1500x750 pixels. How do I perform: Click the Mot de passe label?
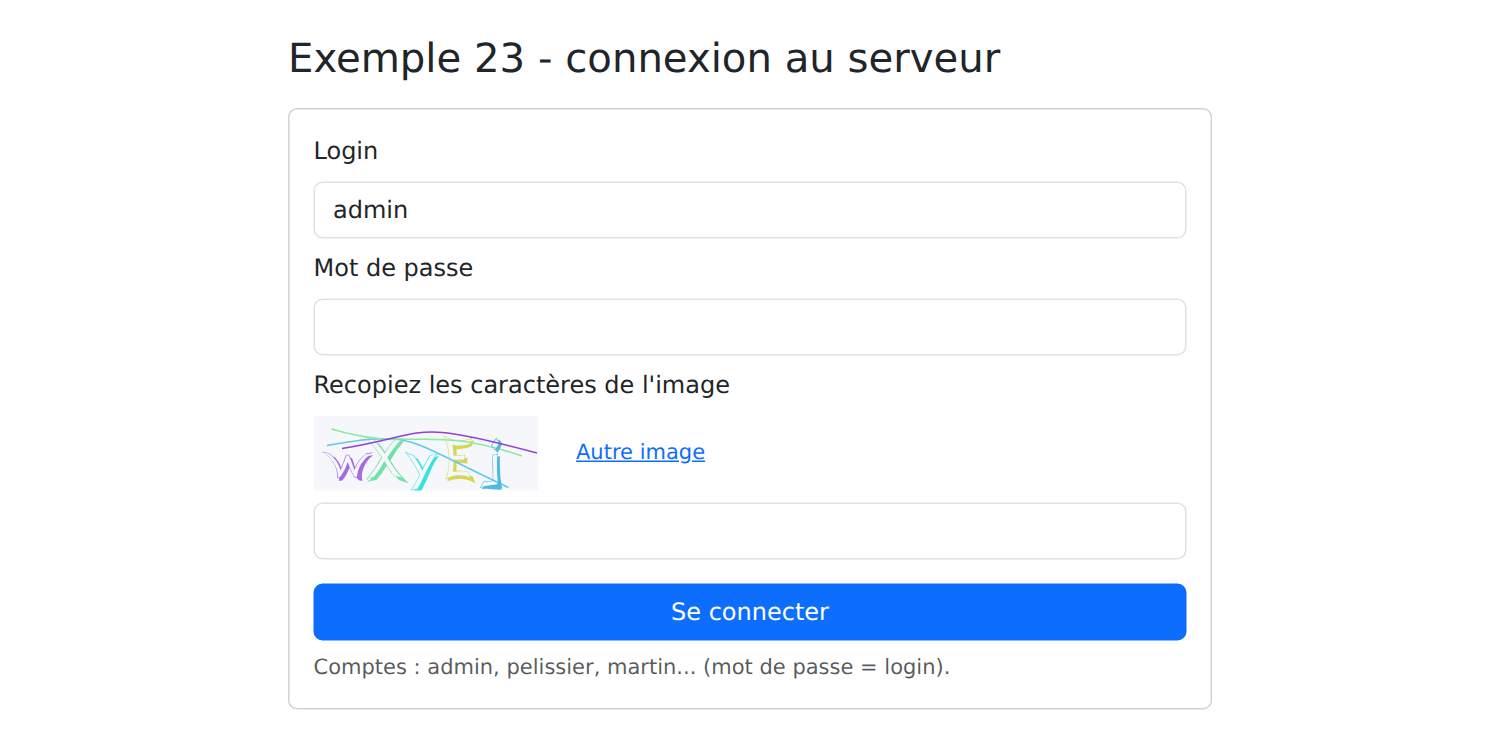pos(393,268)
